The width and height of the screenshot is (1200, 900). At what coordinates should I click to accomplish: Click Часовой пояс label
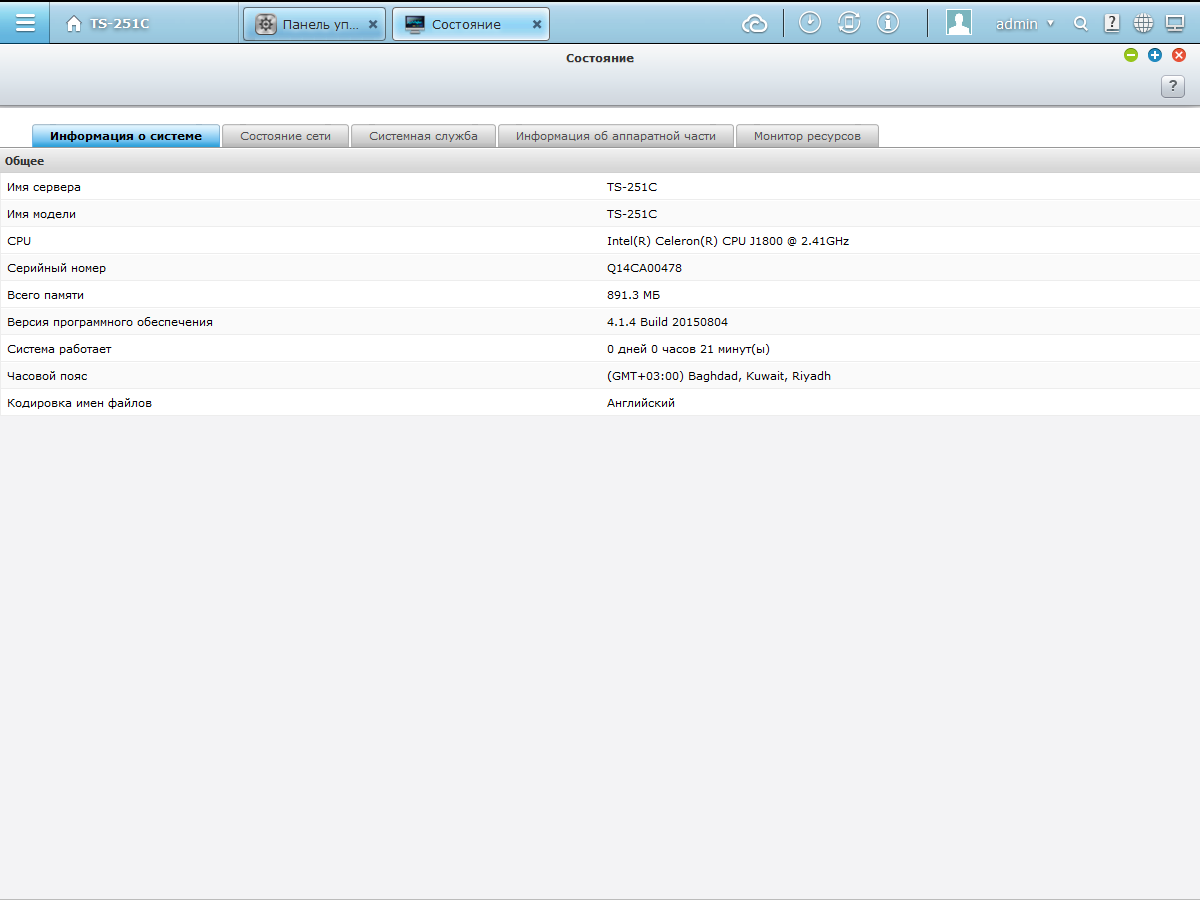tap(47, 376)
